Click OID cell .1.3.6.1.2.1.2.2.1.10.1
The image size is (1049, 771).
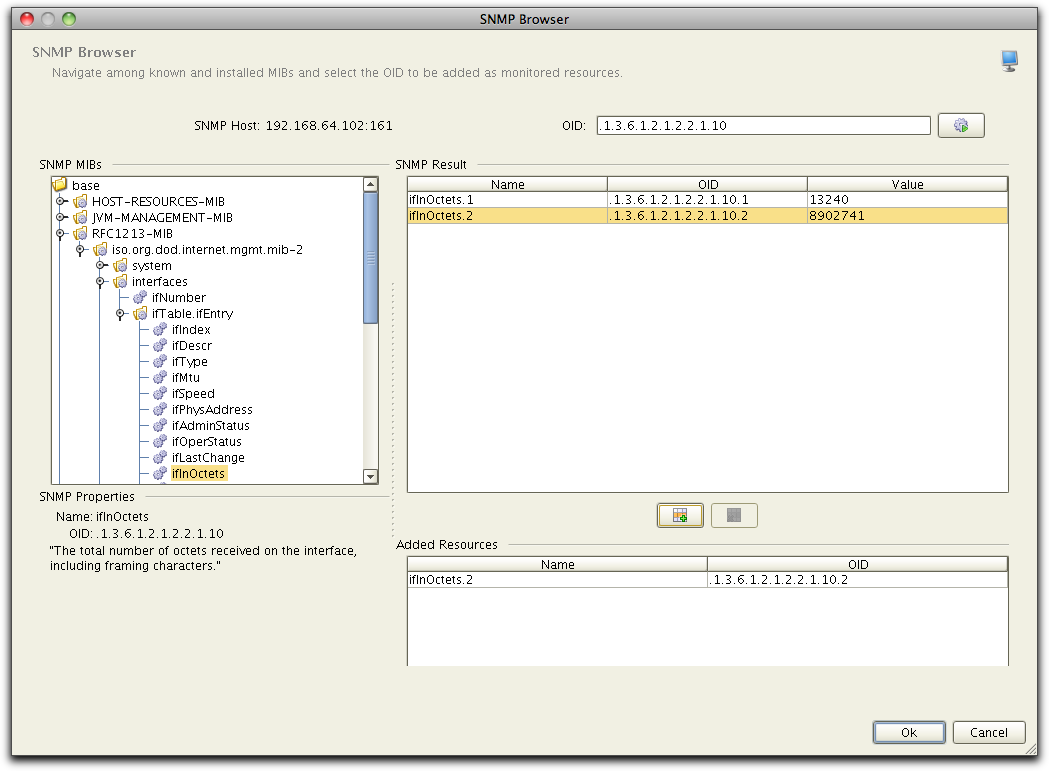click(x=707, y=199)
